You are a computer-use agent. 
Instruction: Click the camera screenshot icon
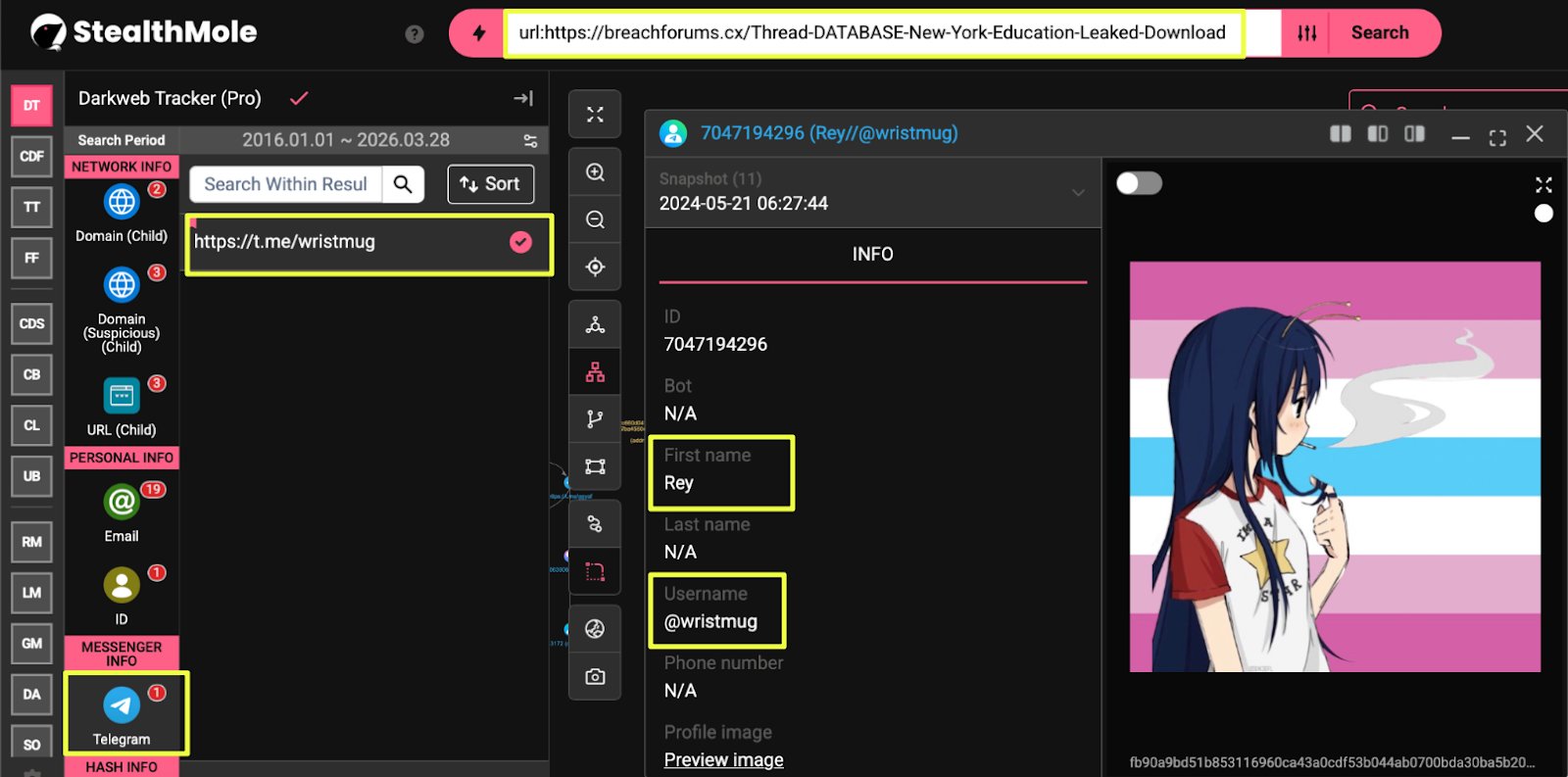(x=595, y=676)
